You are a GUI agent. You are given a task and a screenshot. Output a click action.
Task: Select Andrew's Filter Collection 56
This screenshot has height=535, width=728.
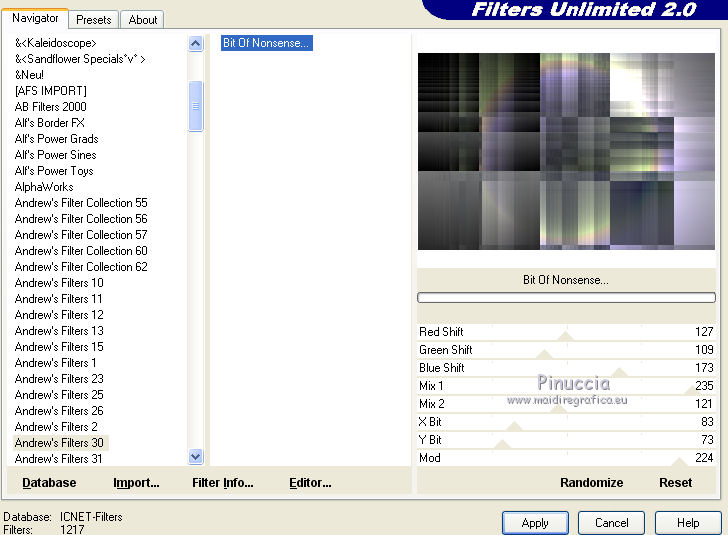[x=81, y=219]
